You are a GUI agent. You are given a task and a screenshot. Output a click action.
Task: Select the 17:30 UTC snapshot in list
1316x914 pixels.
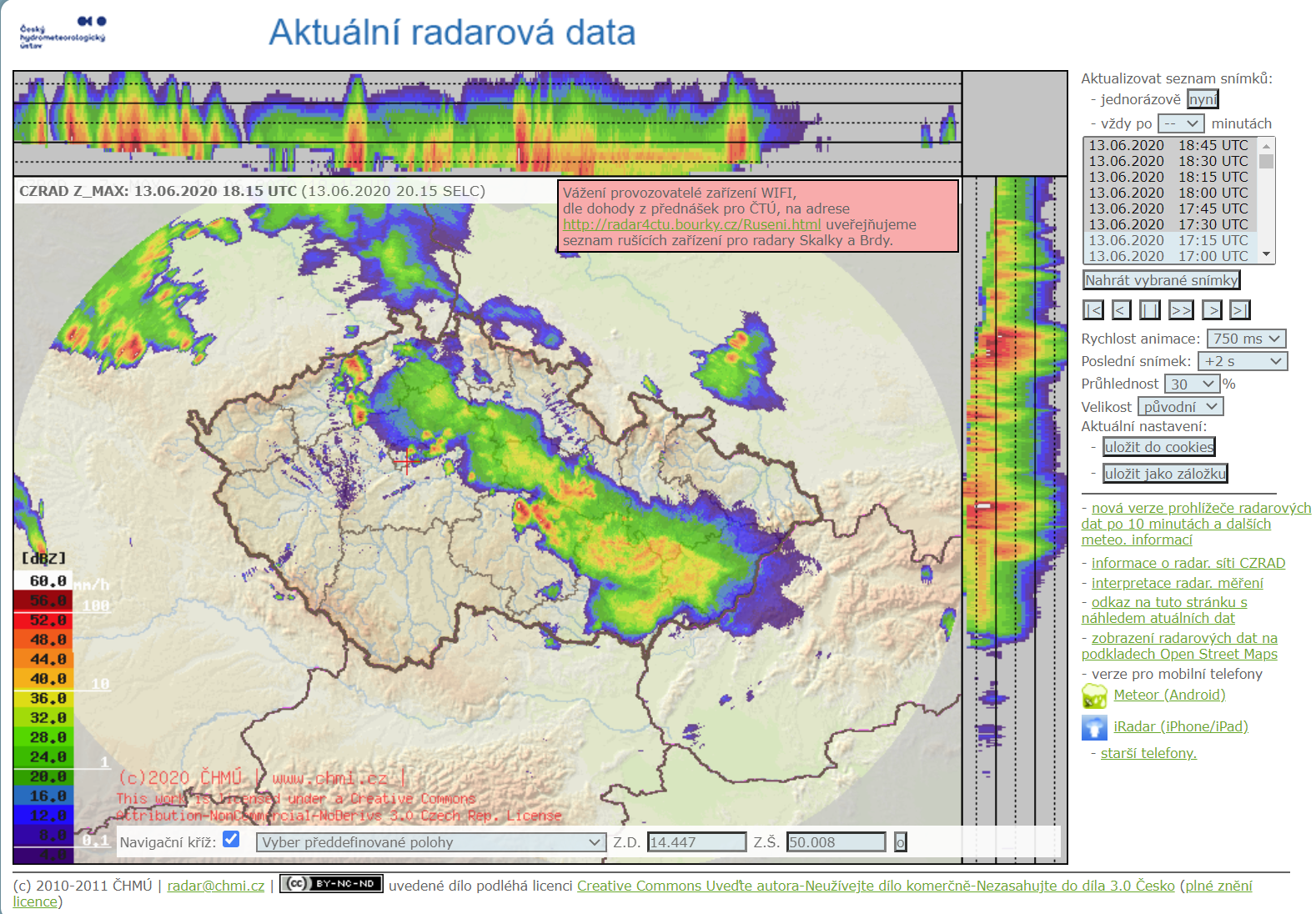coord(1168,224)
